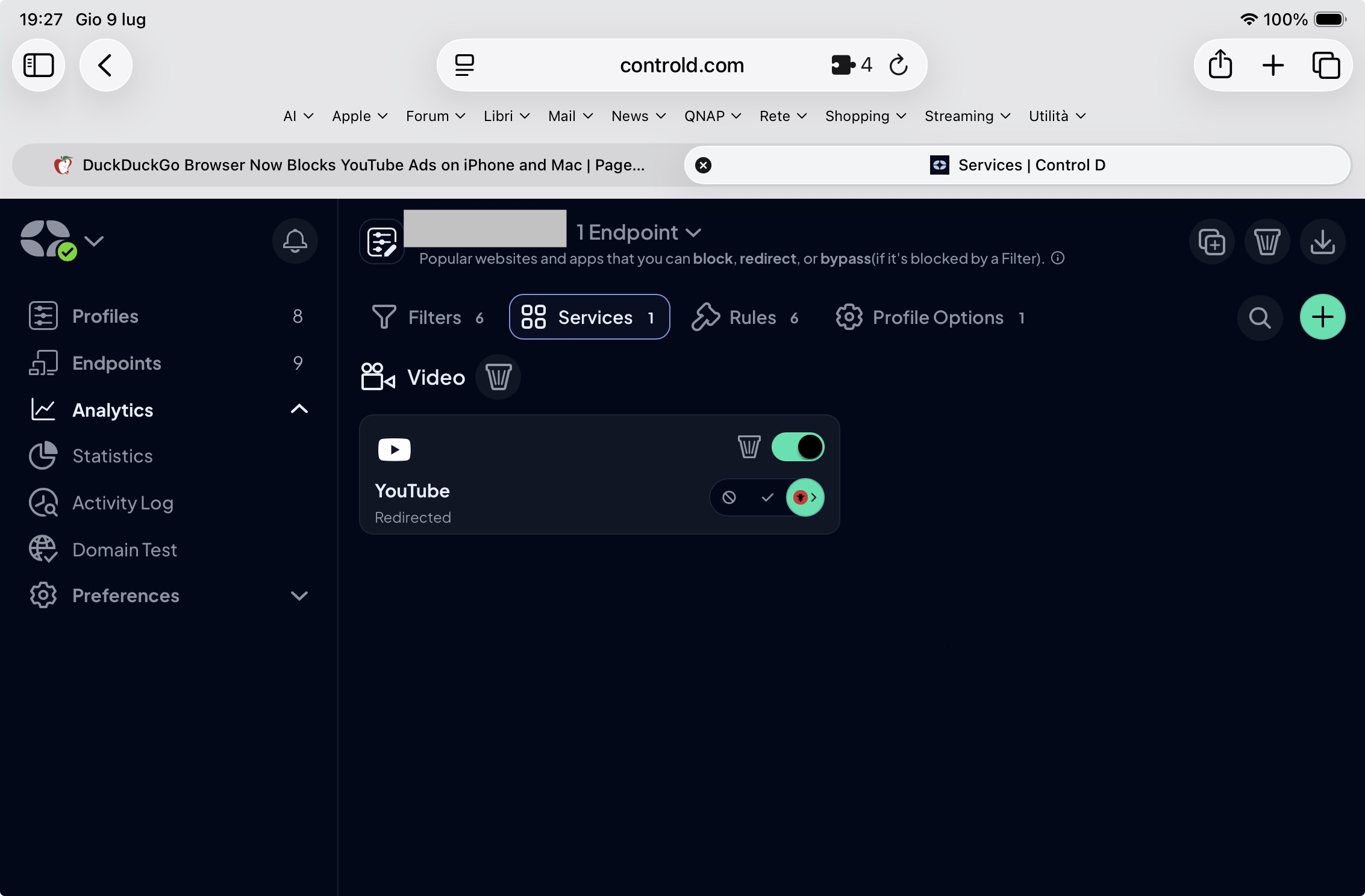Close the Services | Control D tab
This screenshot has width=1365, height=896.
click(703, 165)
